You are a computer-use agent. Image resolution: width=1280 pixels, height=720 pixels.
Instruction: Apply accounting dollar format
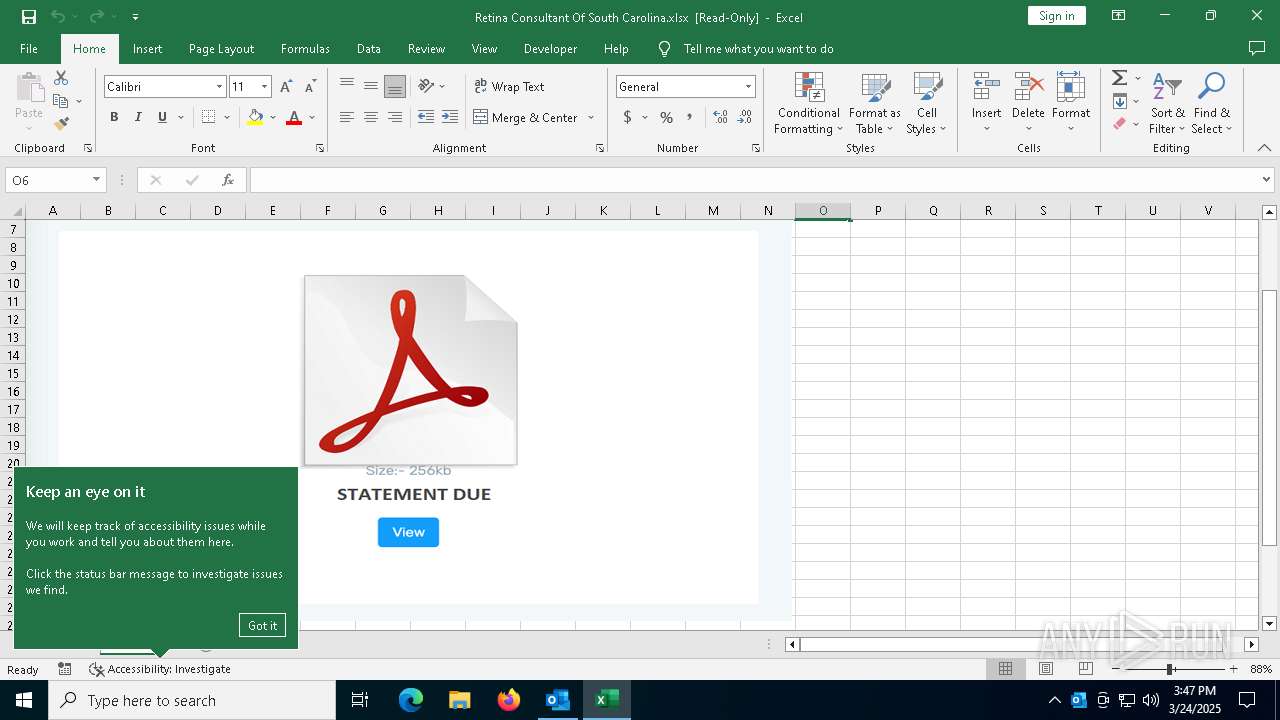627,117
